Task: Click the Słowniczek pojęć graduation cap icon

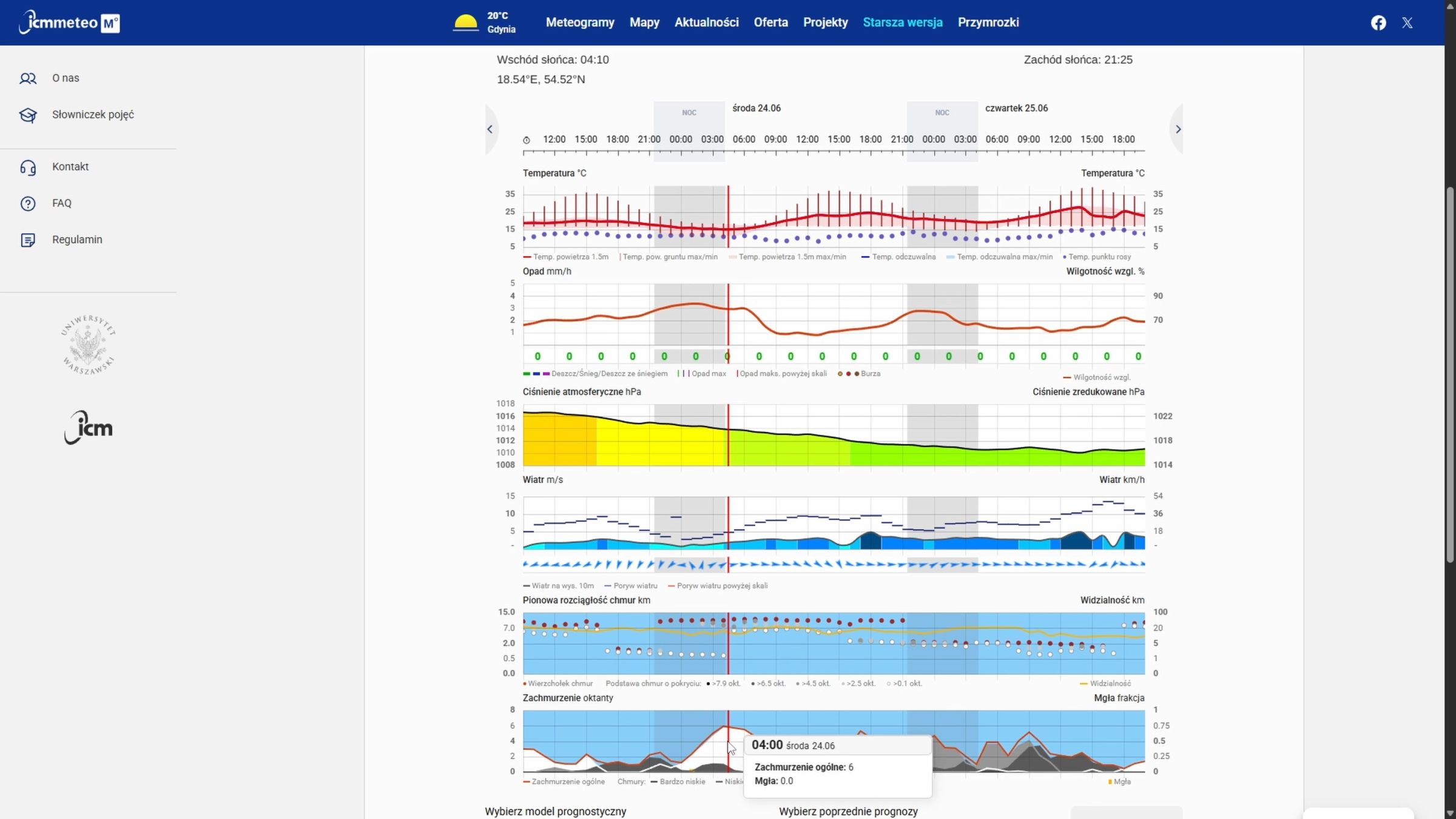Action: point(28,115)
